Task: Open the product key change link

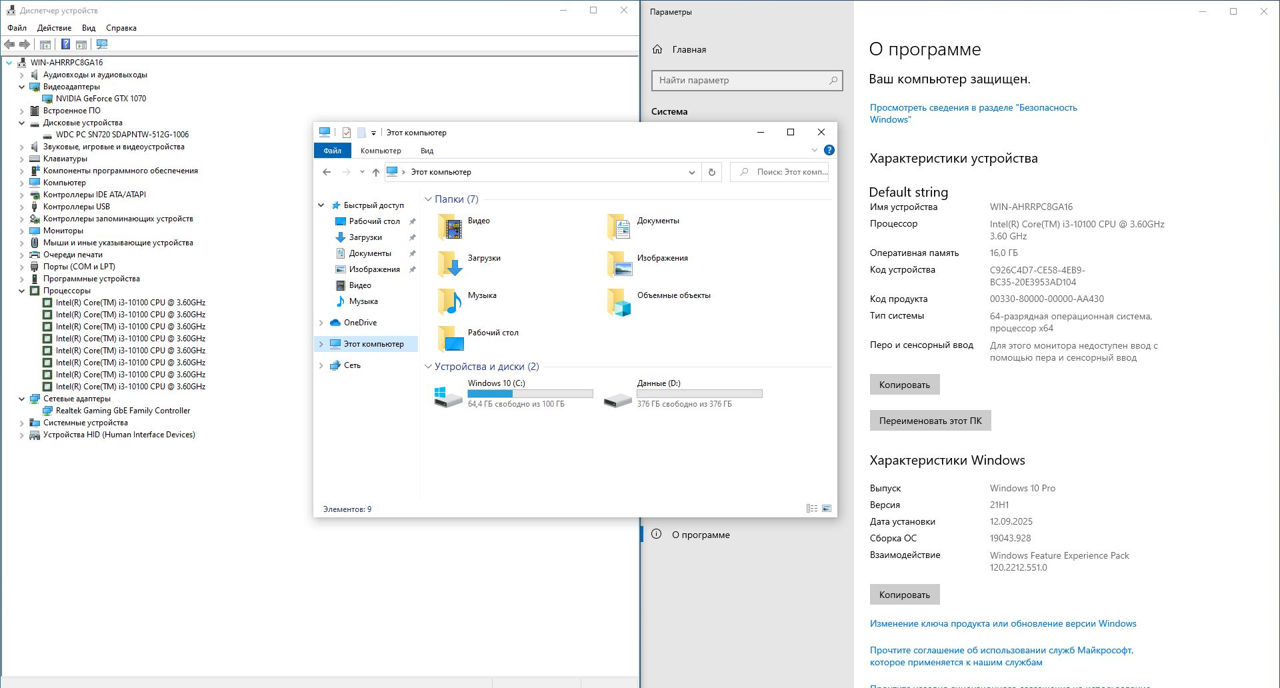Action: pyautogui.click(x=1002, y=624)
